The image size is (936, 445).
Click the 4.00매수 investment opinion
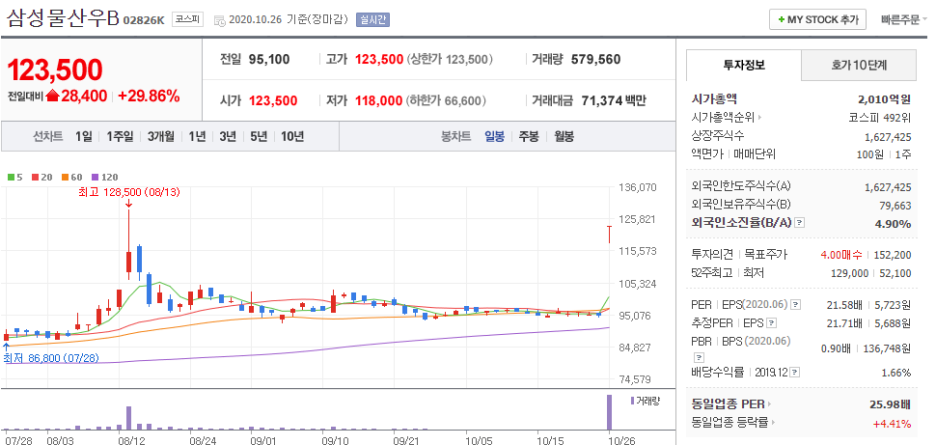pos(841,255)
